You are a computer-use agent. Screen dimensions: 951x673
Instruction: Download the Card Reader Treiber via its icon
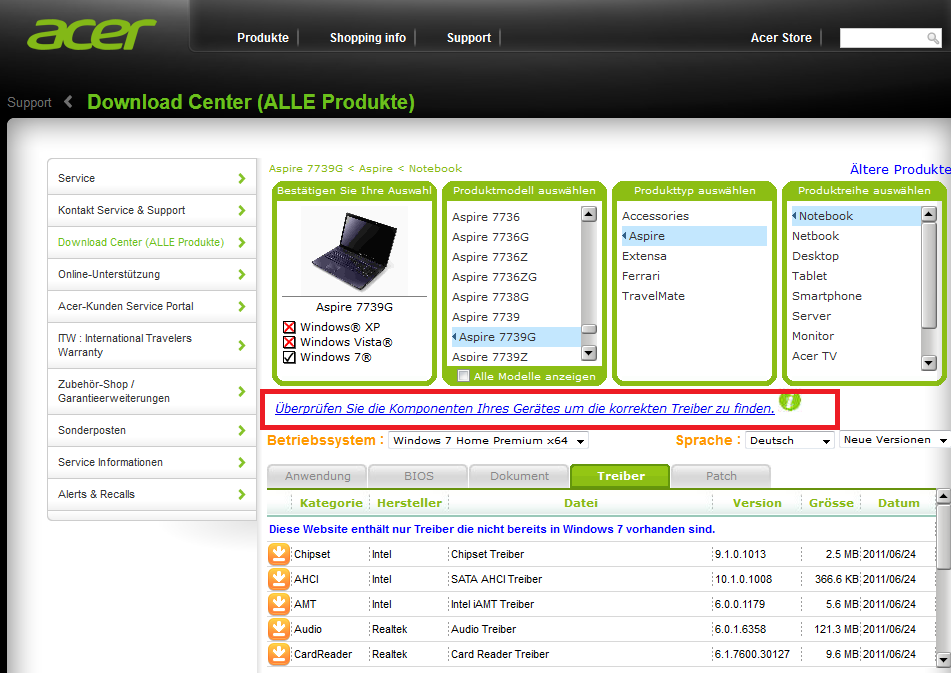pos(278,654)
